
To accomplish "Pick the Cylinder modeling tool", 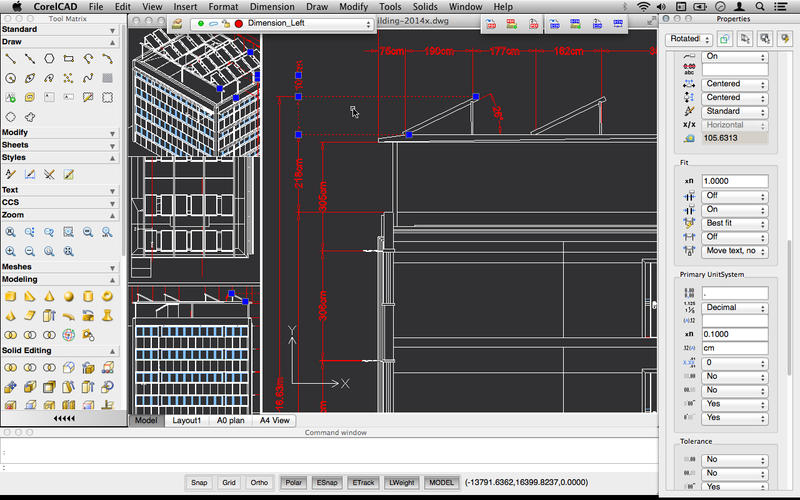I will click(88, 297).
